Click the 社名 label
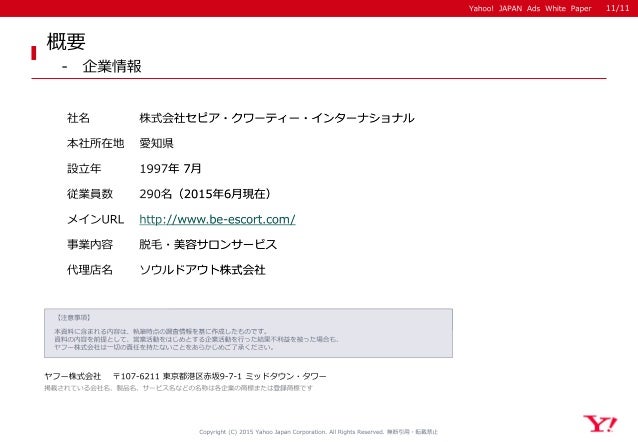This screenshot has width=638, height=442. (x=78, y=118)
